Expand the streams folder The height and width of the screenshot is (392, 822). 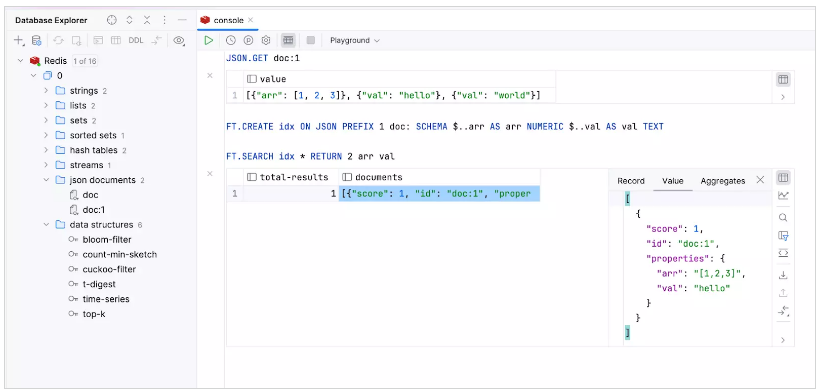coord(46,165)
